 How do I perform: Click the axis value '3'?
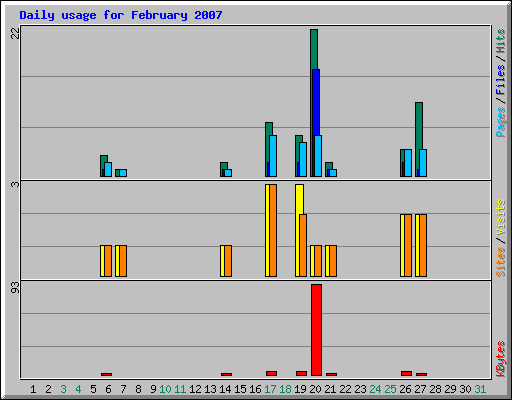(x=15, y=184)
